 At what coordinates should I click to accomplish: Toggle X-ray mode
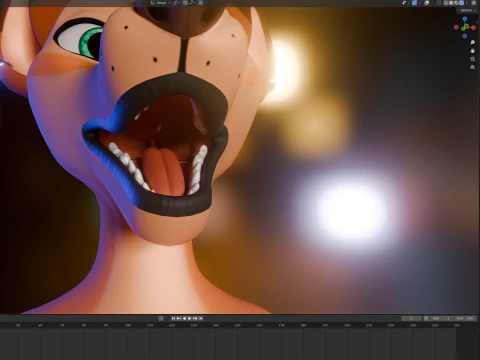pyautogui.click(x=439, y=3)
